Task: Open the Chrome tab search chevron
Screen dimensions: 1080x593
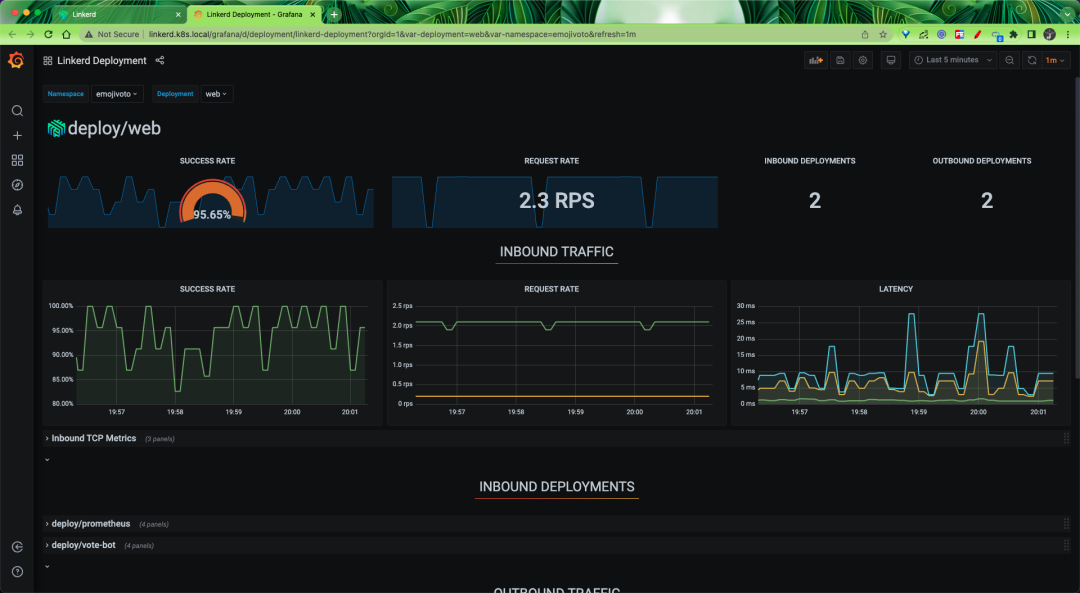Action: tap(1066, 14)
